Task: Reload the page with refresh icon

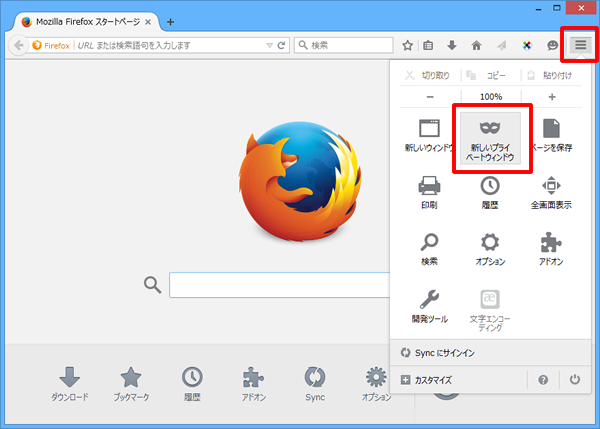Action: (x=281, y=46)
